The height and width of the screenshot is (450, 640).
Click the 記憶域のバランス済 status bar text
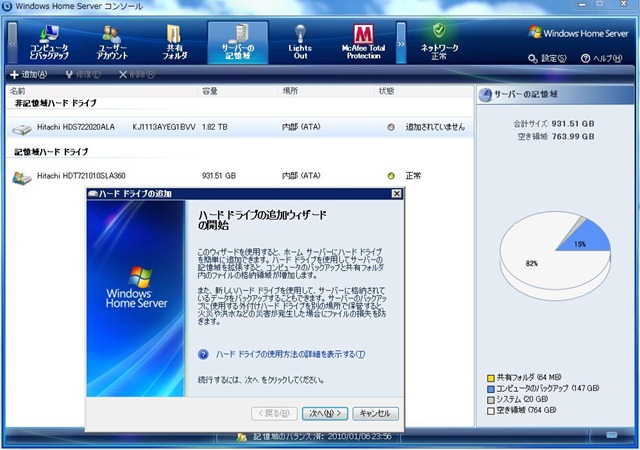[x=322, y=437]
